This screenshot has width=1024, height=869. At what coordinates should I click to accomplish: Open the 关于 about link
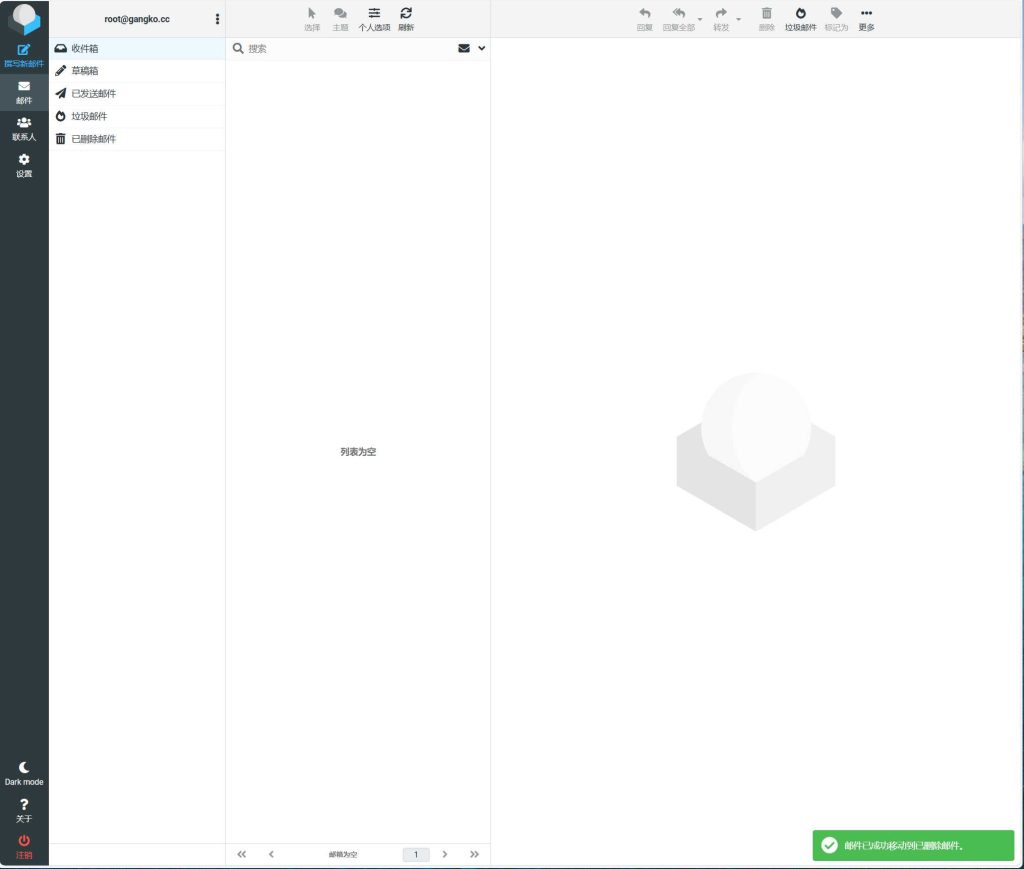23,809
